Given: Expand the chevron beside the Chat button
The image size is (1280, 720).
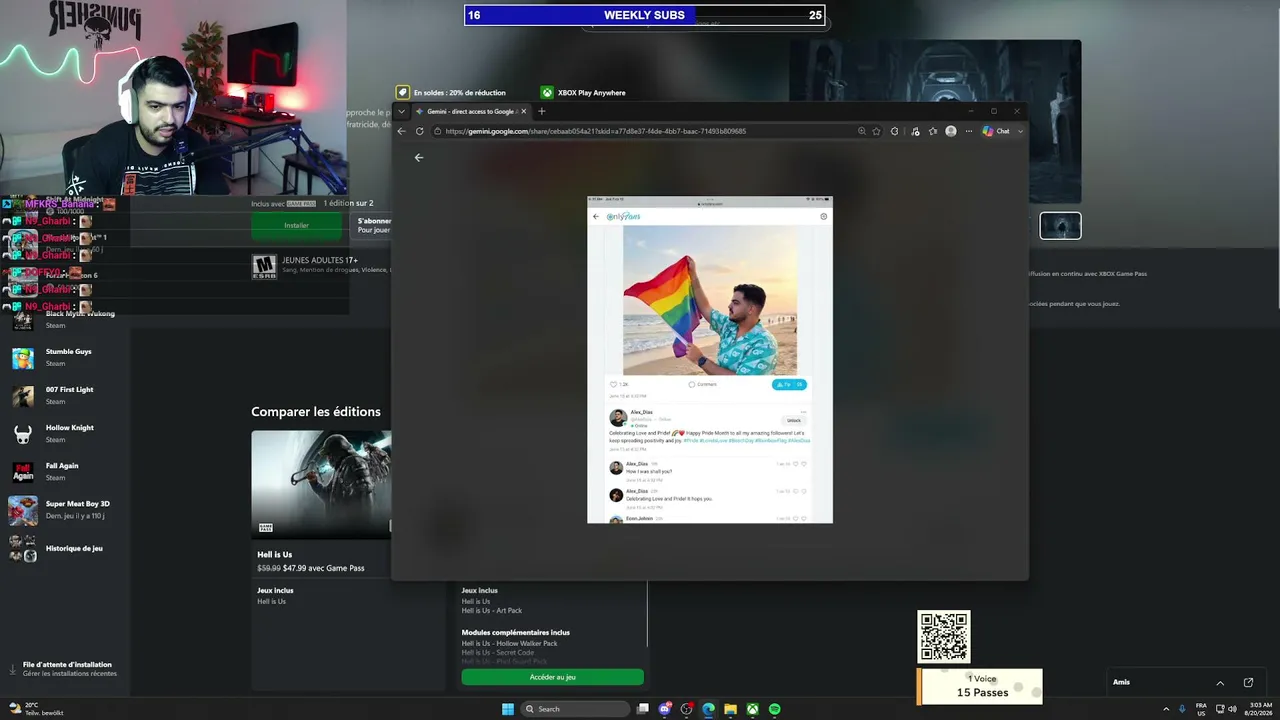Looking at the screenshot, I should (1018, 131).
